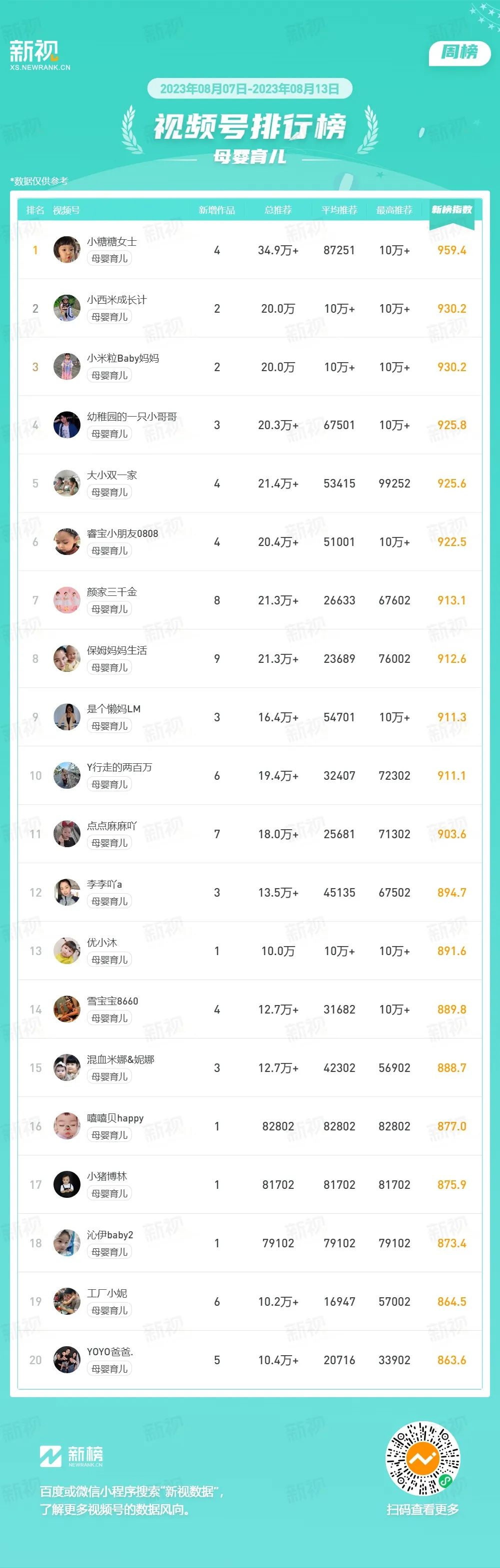
Task: Click the 最高推荐 column header
Action: tap(394, 210)
